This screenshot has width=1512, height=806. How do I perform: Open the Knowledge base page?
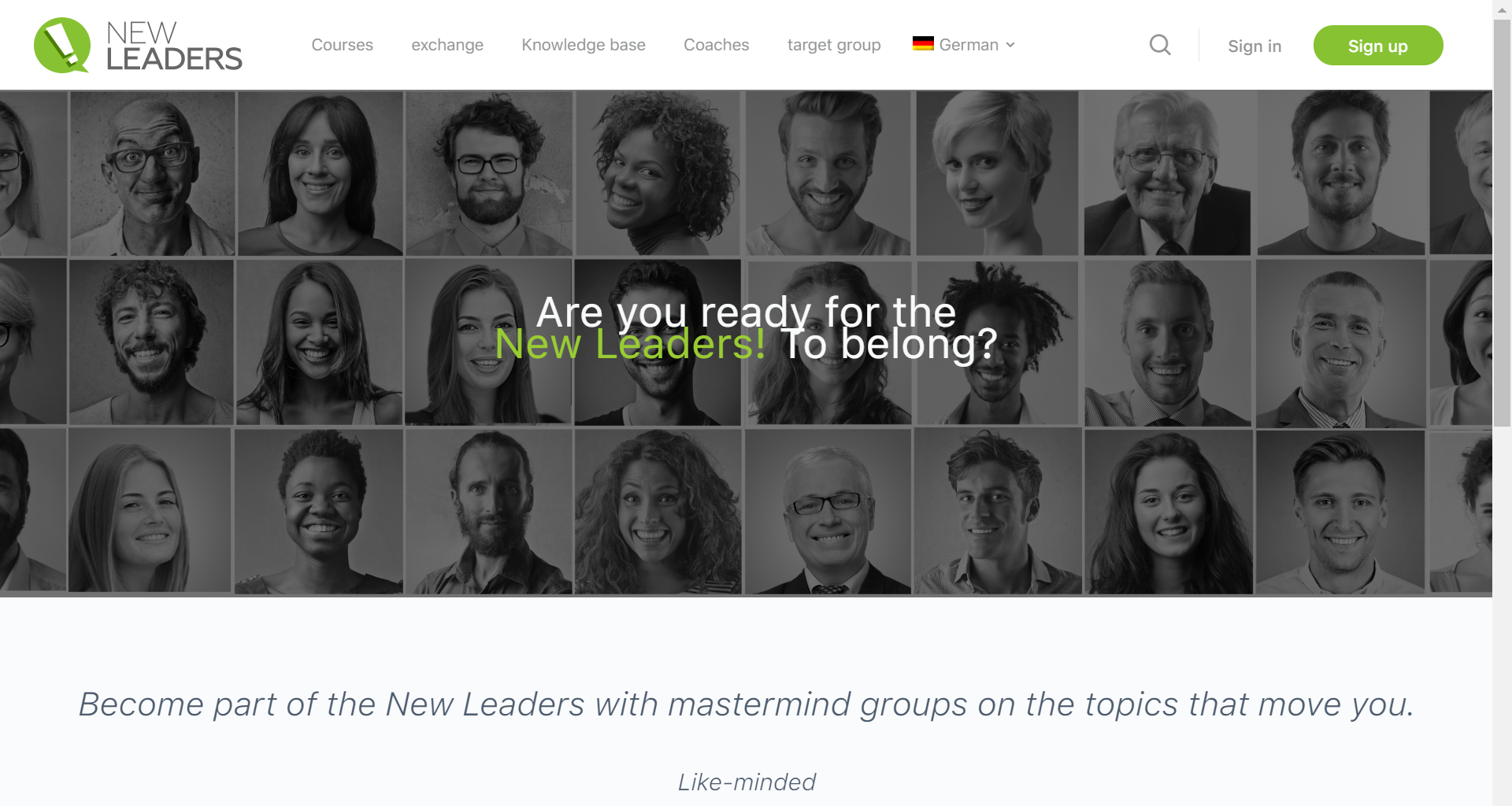[584, 45]
